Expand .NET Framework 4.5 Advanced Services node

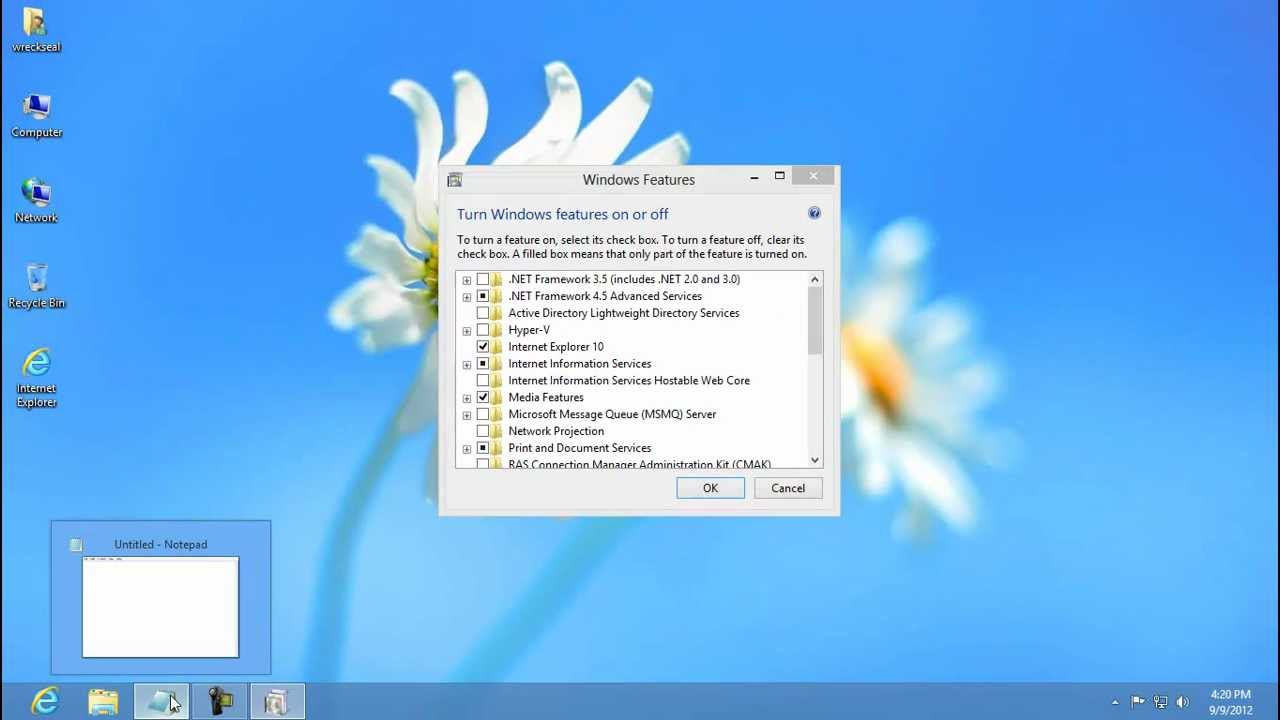point(467,297)
